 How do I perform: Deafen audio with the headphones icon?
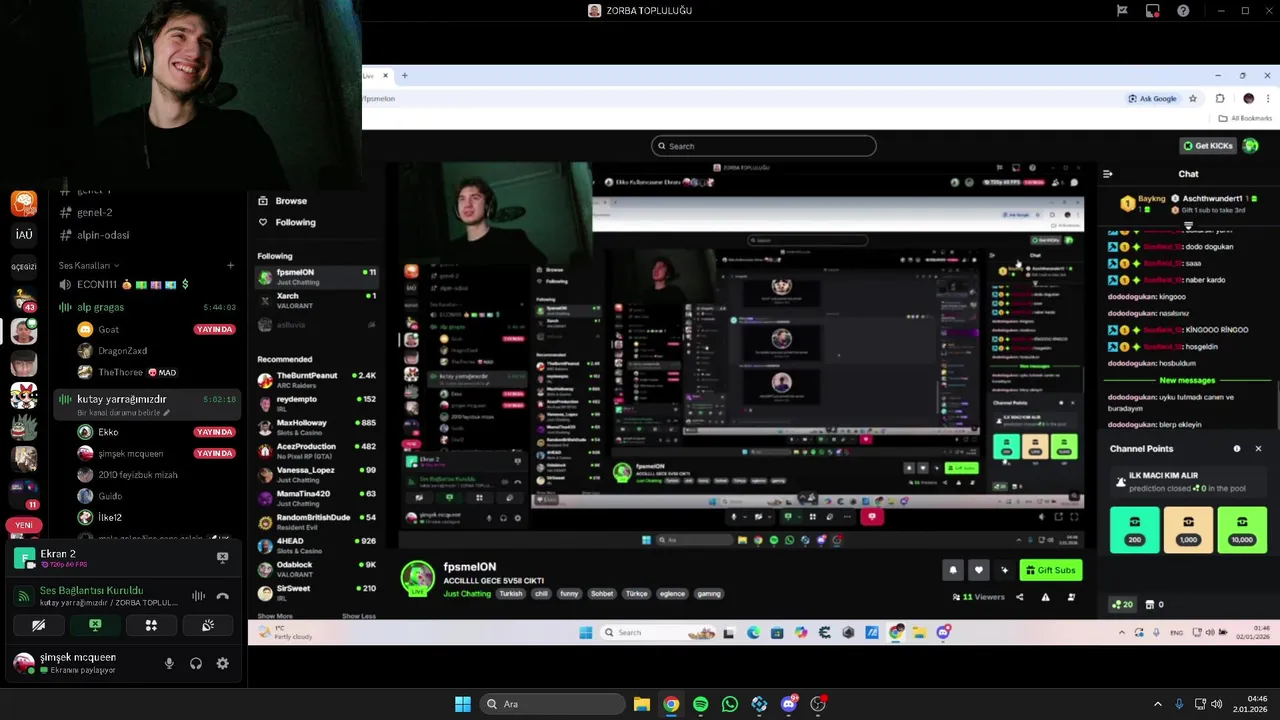click(x=196, y=663)
